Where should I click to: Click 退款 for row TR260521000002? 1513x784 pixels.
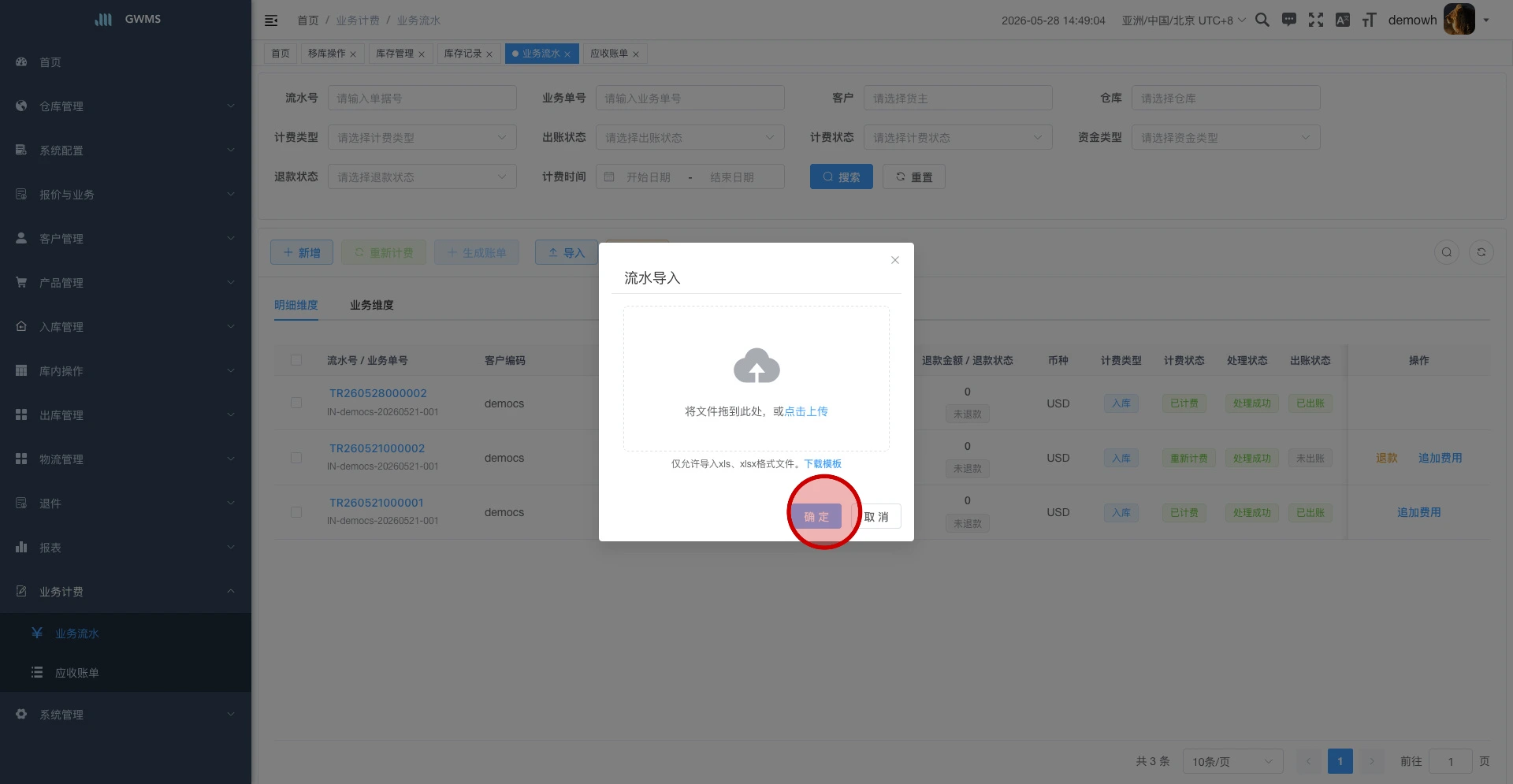click(1387, 458)
